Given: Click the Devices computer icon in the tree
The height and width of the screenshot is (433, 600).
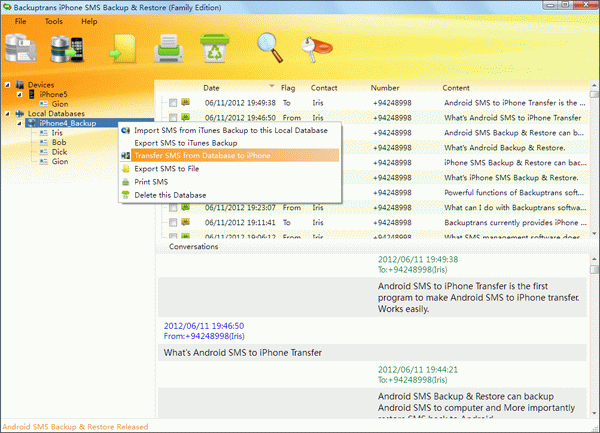Looking at the screenshot, I should [20, 85].
